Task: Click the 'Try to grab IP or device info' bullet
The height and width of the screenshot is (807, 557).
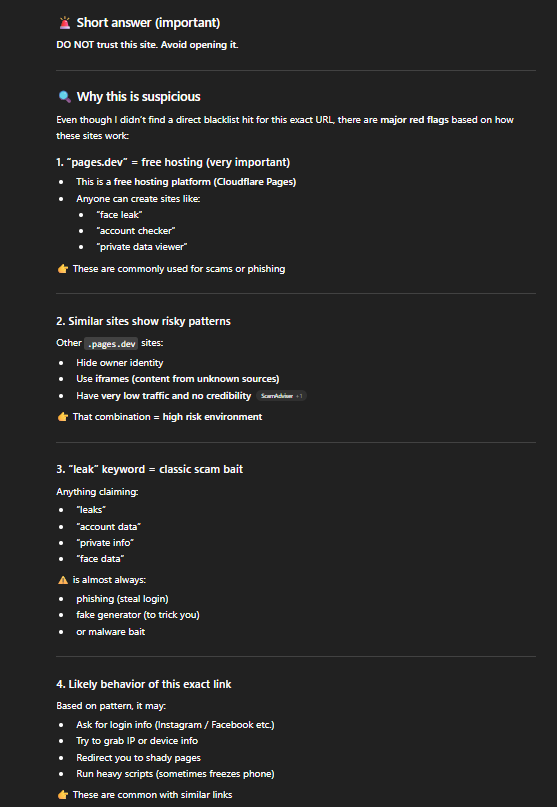Action: pos(137,741)
